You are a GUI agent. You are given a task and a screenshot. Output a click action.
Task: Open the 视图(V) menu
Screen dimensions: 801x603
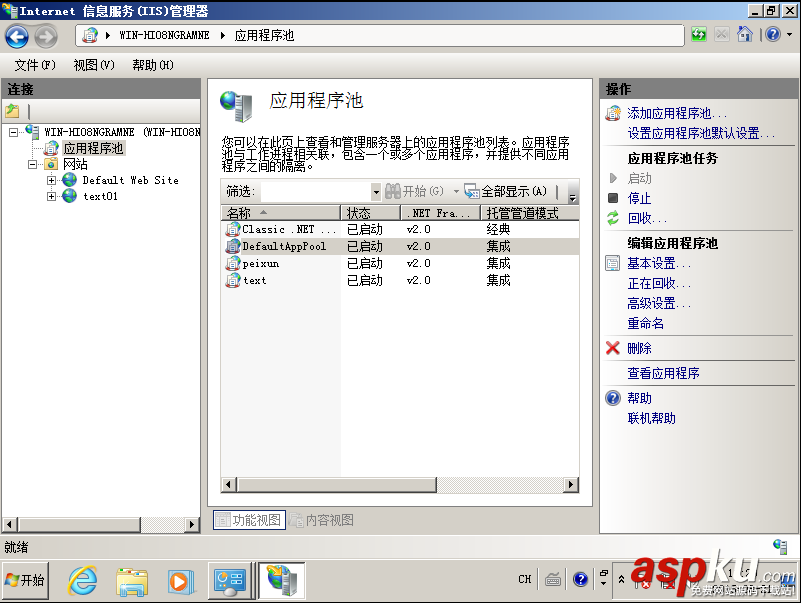(93, 65)
